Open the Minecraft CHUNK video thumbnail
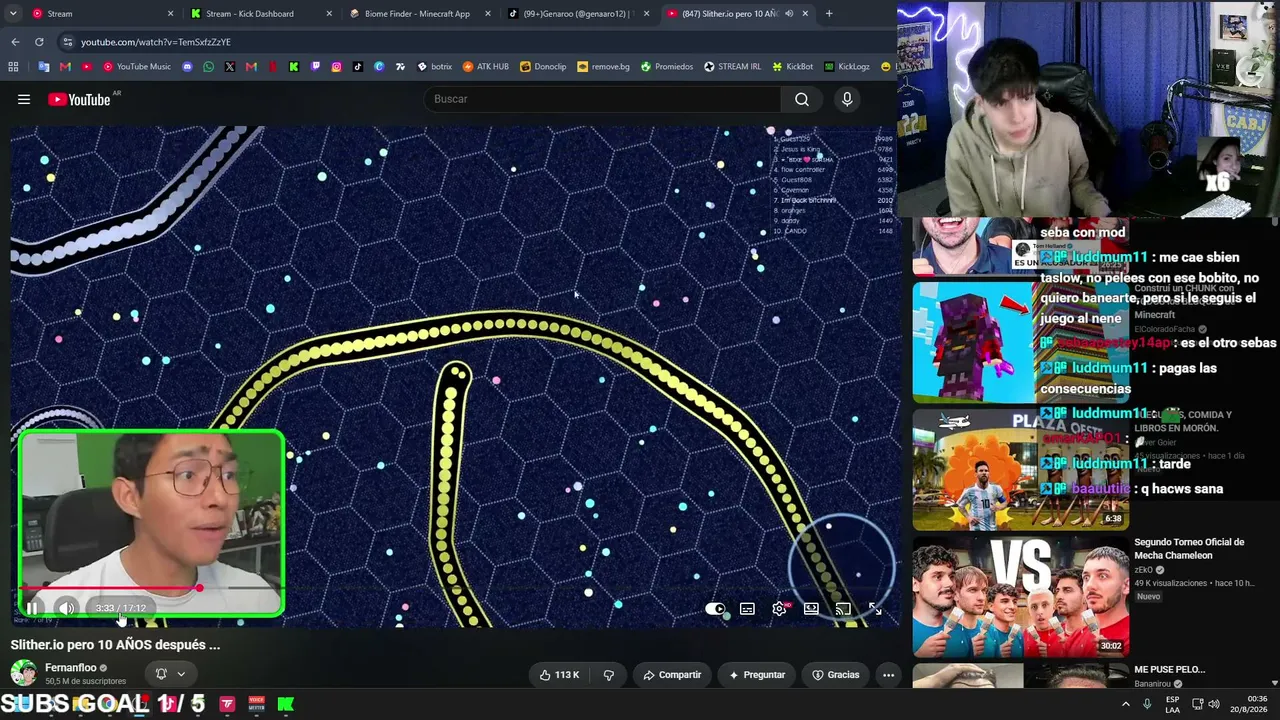Screen dimensions: 1280x720 coord(1020,341)
